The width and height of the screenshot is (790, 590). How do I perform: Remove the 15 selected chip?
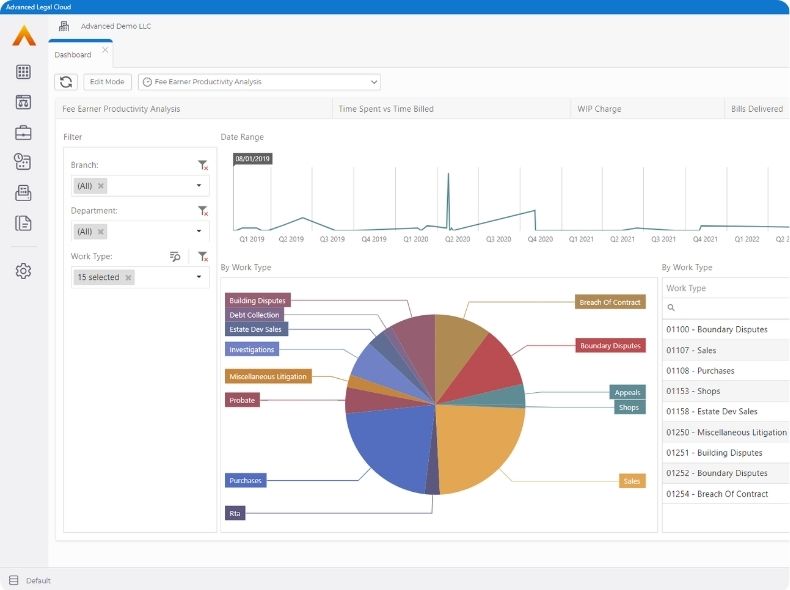coord(128,277)
